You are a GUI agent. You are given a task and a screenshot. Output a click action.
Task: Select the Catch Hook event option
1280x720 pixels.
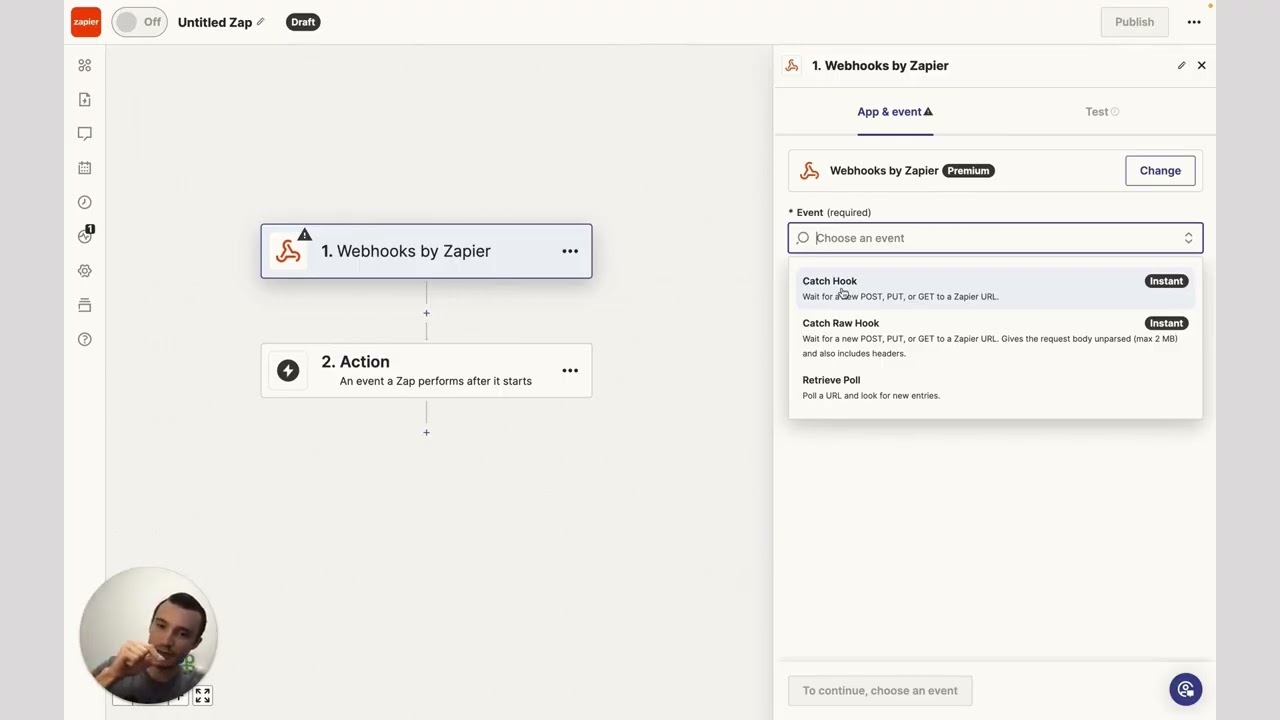tap(995, 288)
